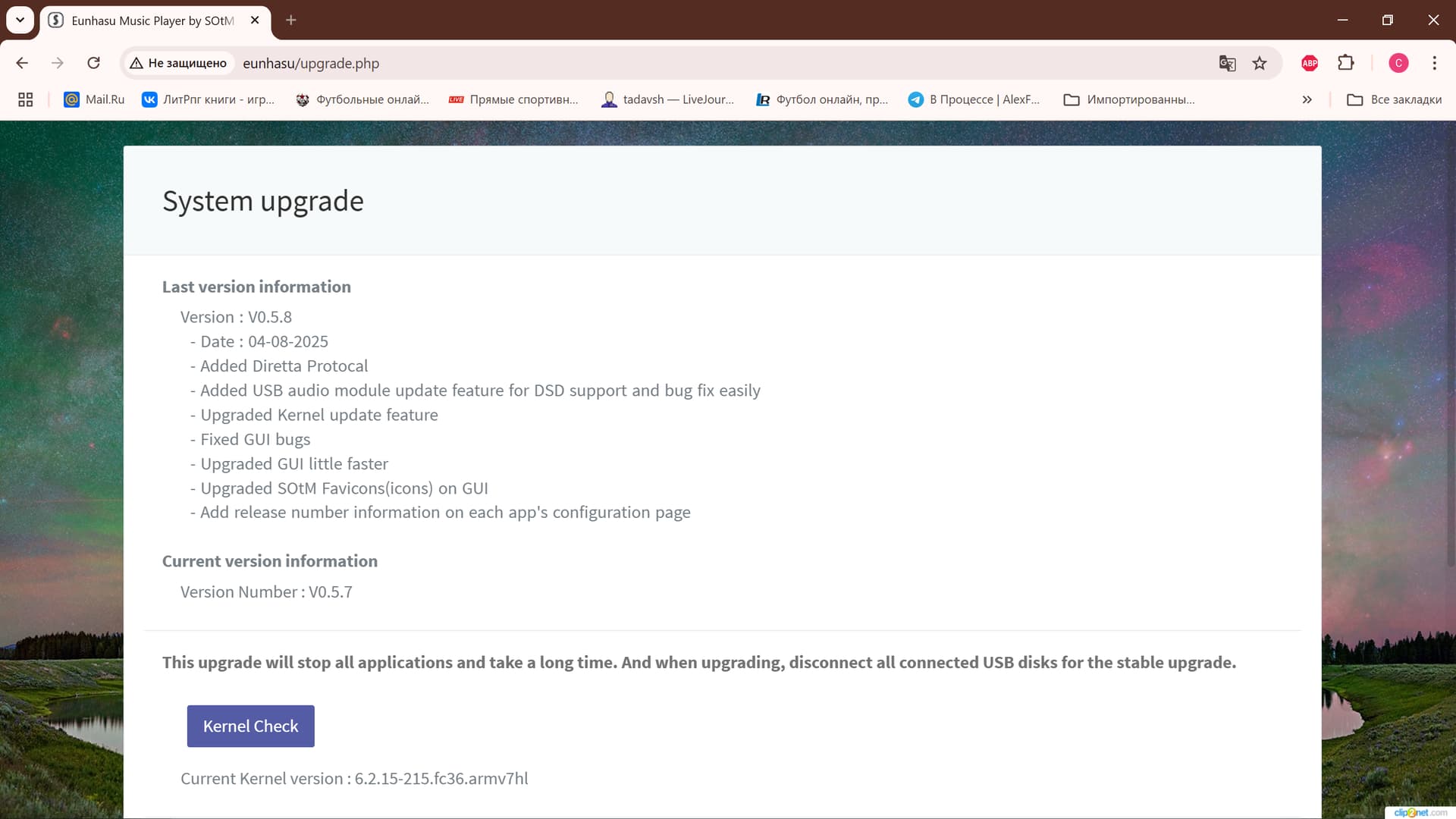Open the tadavsh LiveJournal bookmark
This screenshot has height=819, width=1456.
click(668, 99)
